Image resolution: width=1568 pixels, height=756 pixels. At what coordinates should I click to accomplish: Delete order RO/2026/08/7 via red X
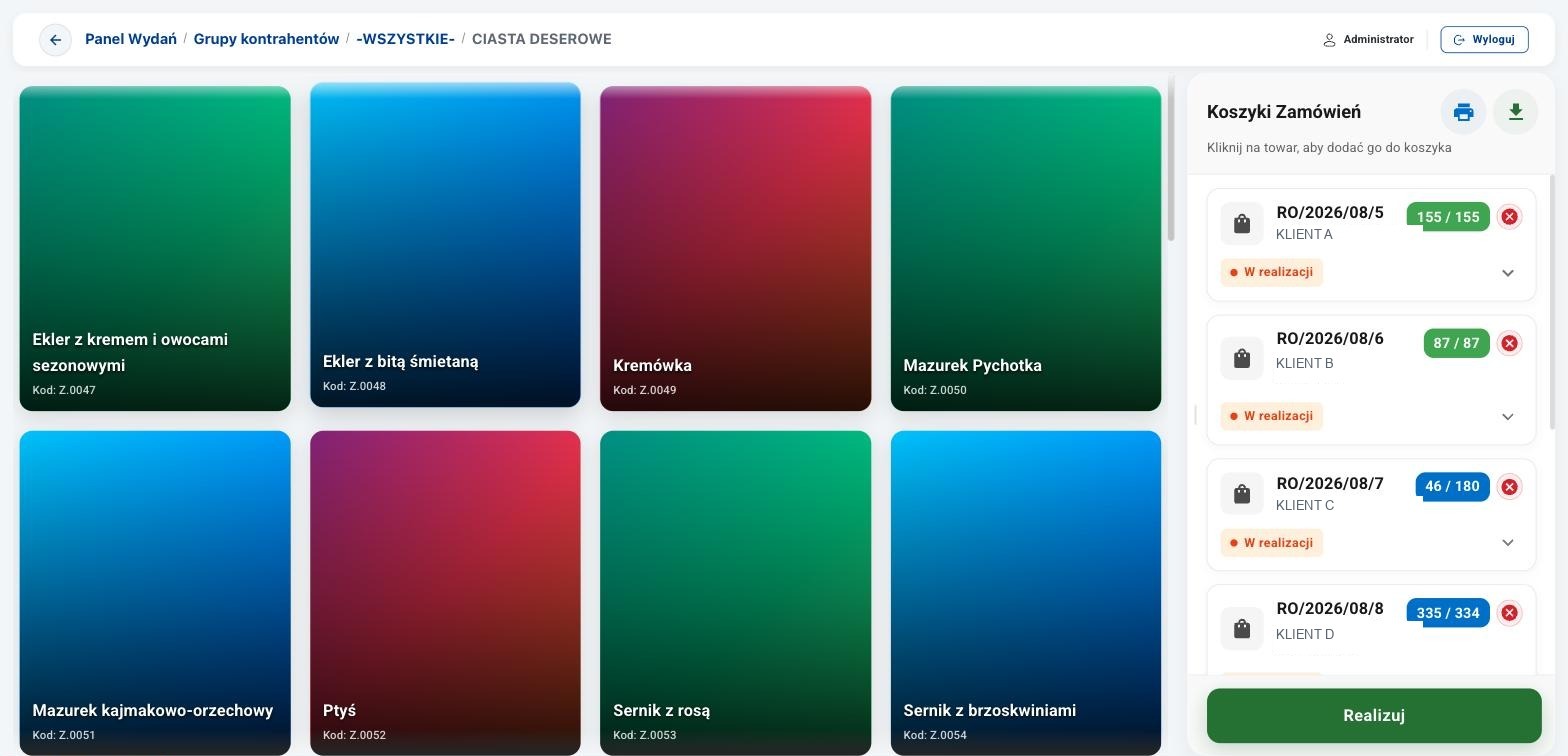1510,487
